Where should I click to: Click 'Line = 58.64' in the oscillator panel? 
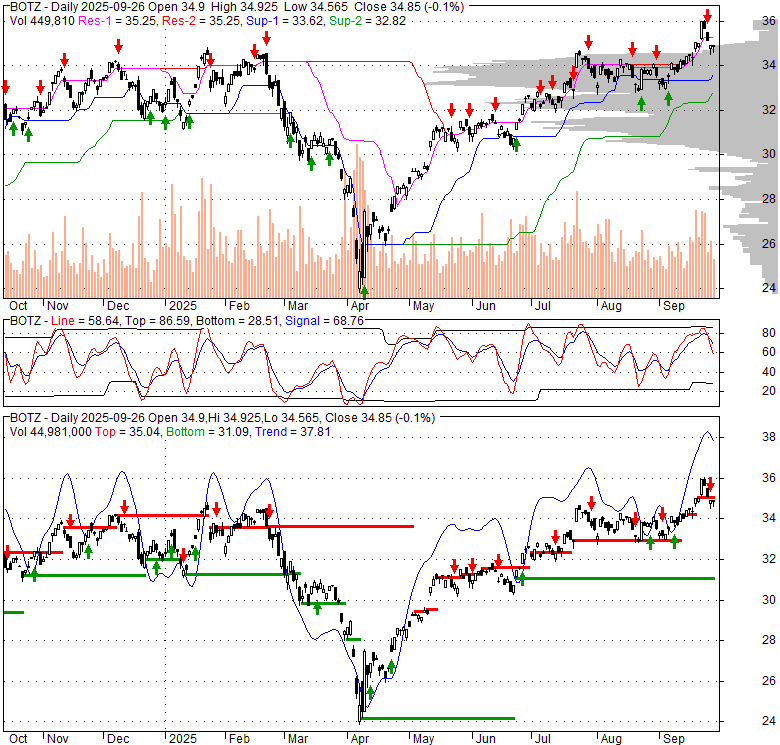click(x=85, y=321)
